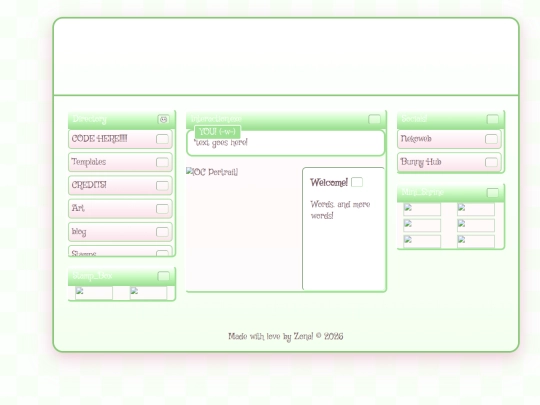The width and height of the screenshot is (540, 405).
Task: Click the bottom-right Mini_Shrine image
Action: click(x=476, y=241)
